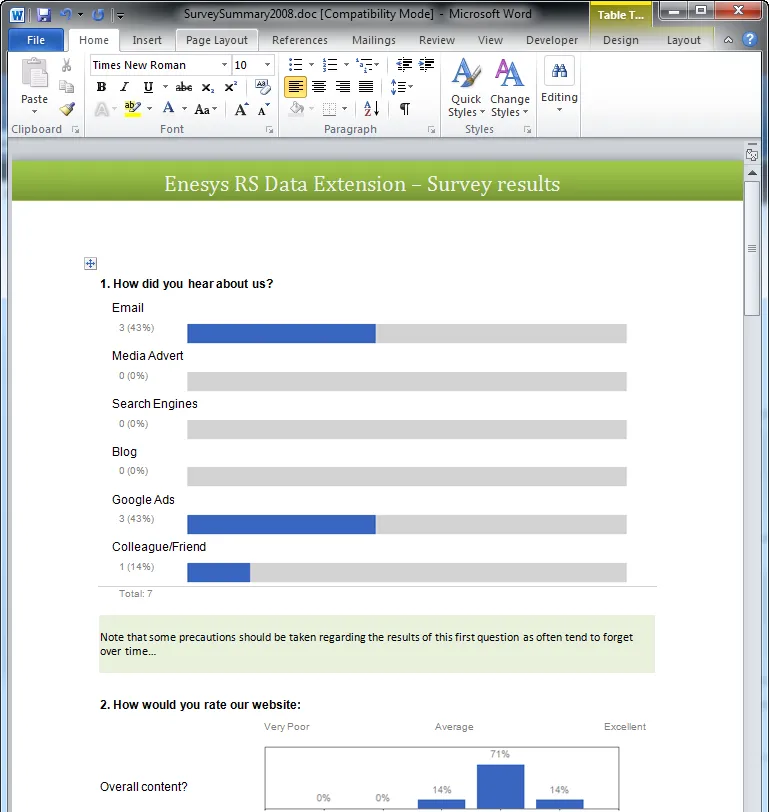Open the Times New Roman font dropdown
Image resolution: width=769 pixels, height=812 pixels.
coord(224,65)
